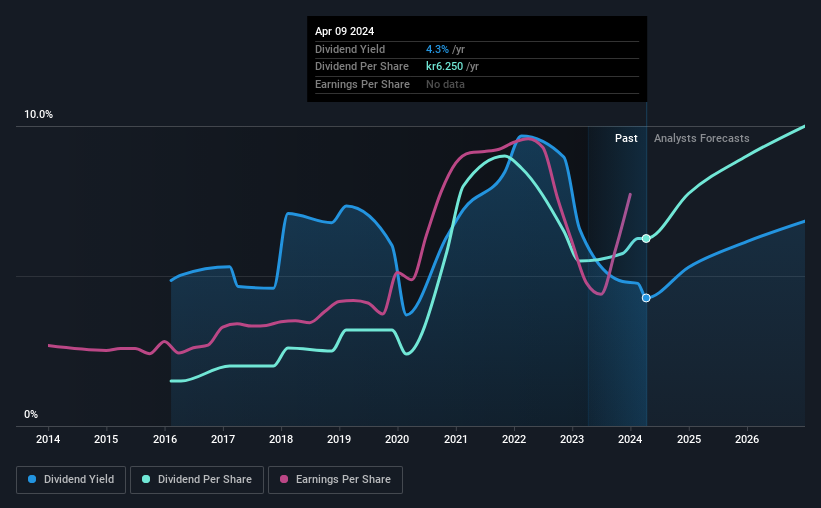Click the Analysts Forecasts label
The image size is (821, 508).
pyautogui.click(x=702, y=138)
